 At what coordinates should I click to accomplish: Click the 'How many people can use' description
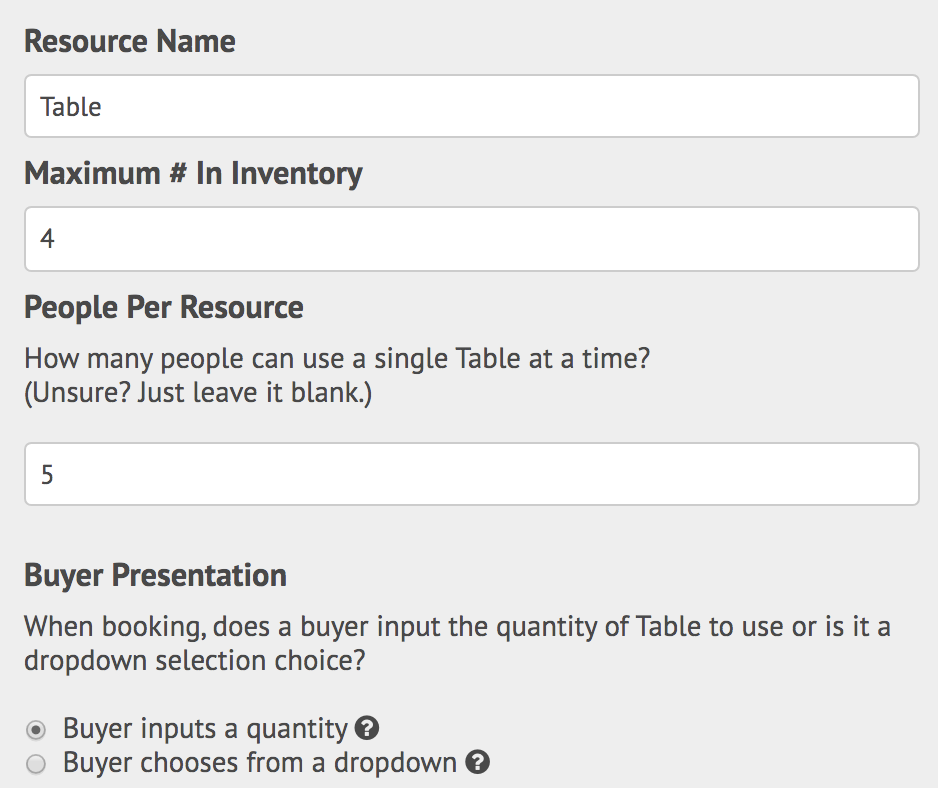click(337, 359)
